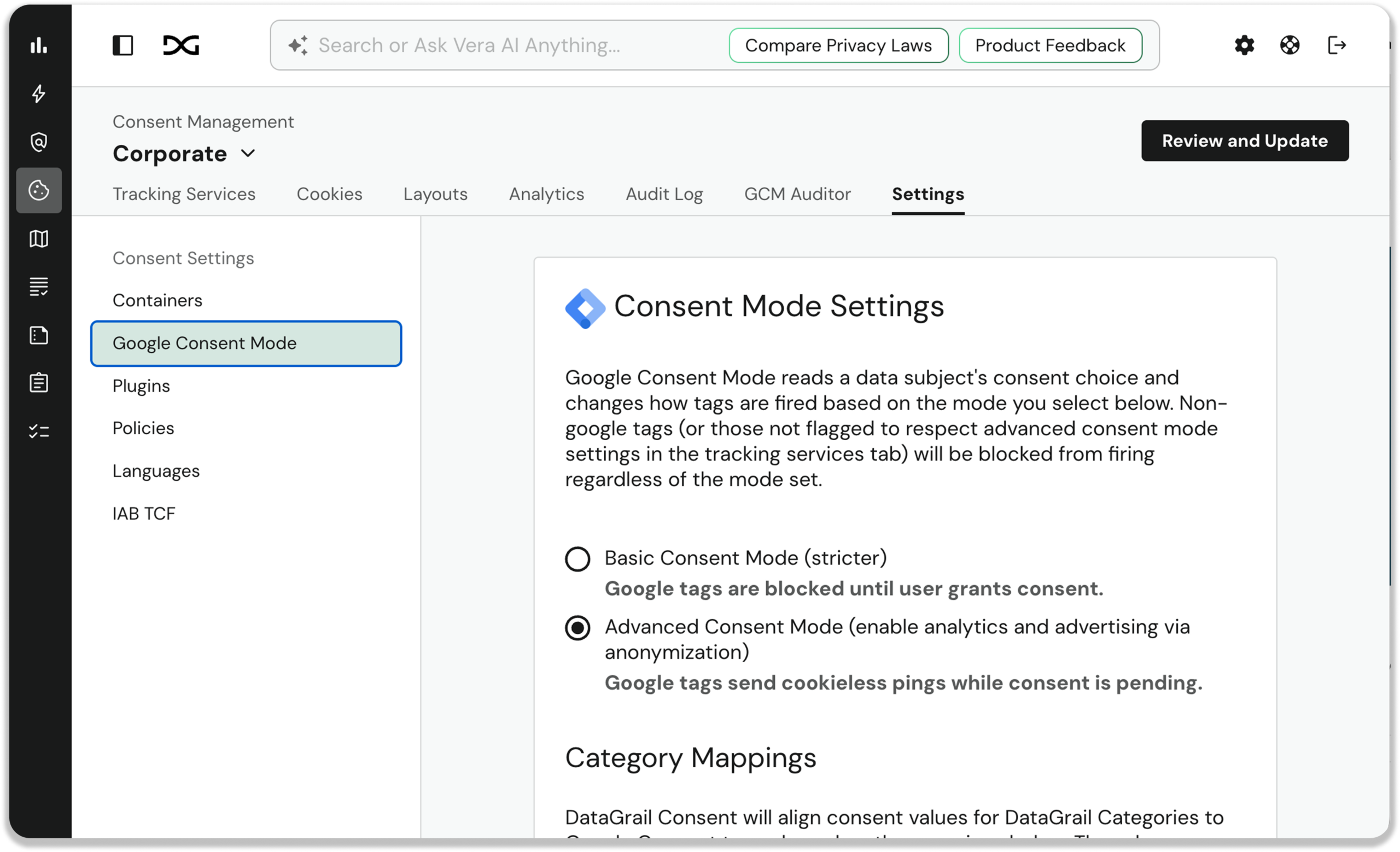Screen dimensions: 1400x852
Task: Expand the Corporate dropdown chevron
Action: [x=248, y=153]
